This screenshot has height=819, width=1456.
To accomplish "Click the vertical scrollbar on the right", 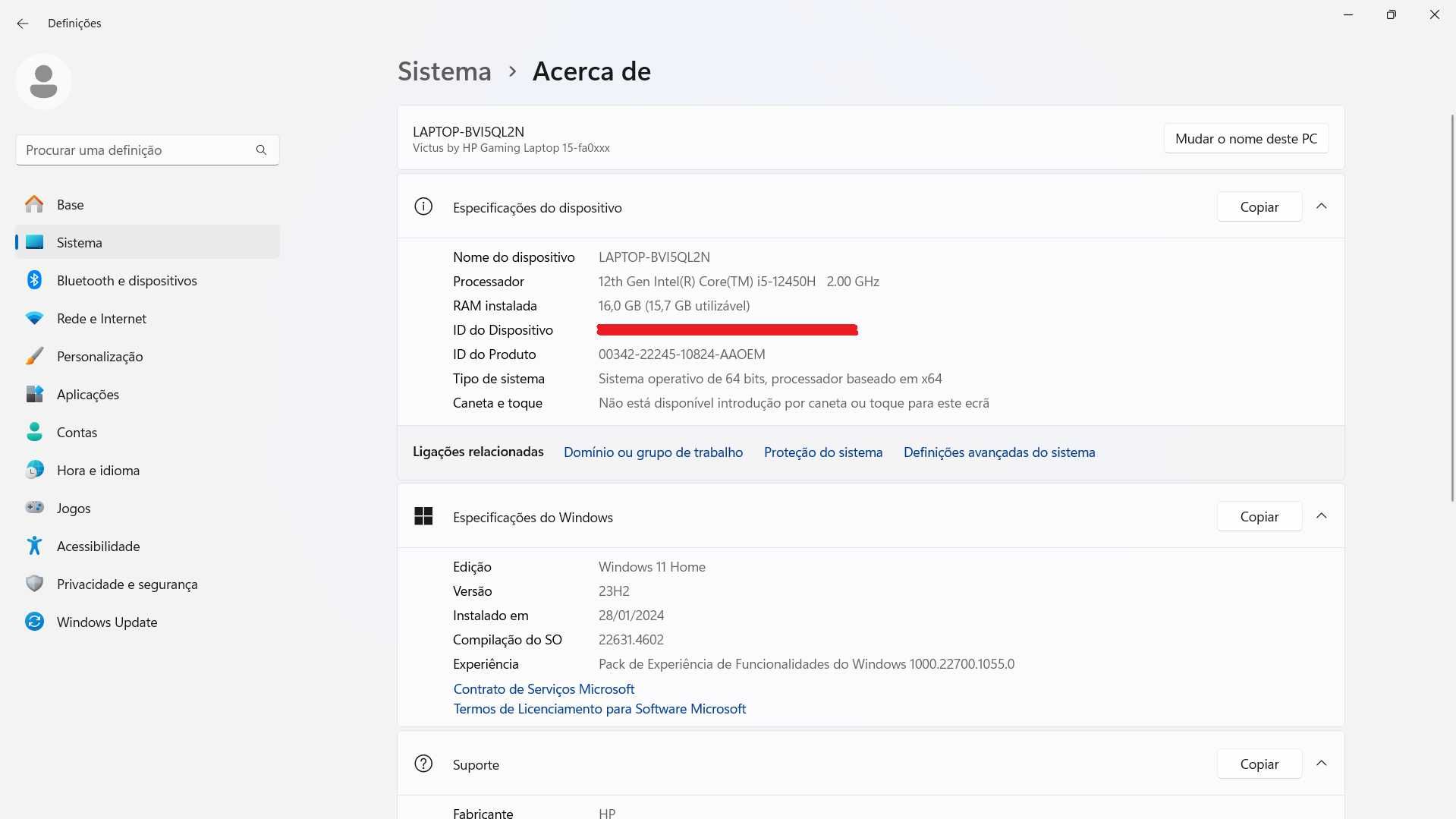I will coord(1452,307).
